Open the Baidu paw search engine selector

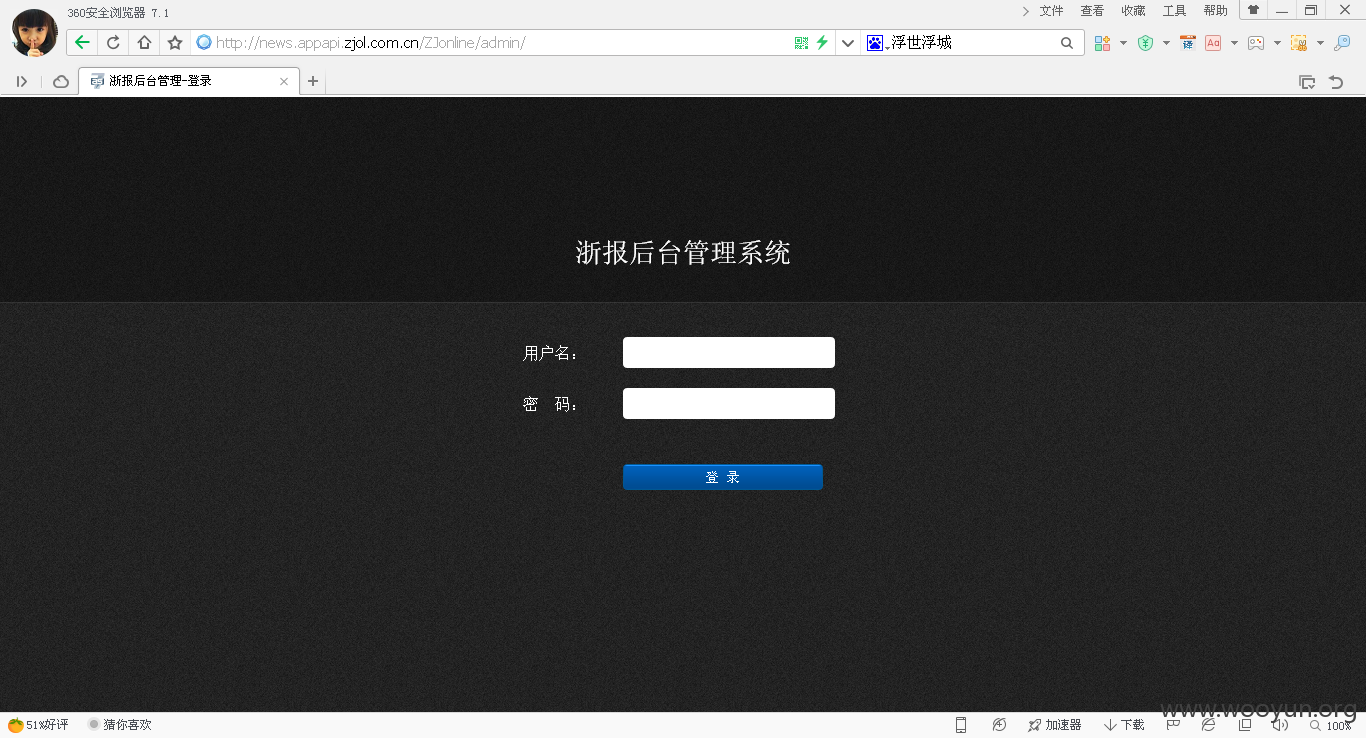[876, 43]
